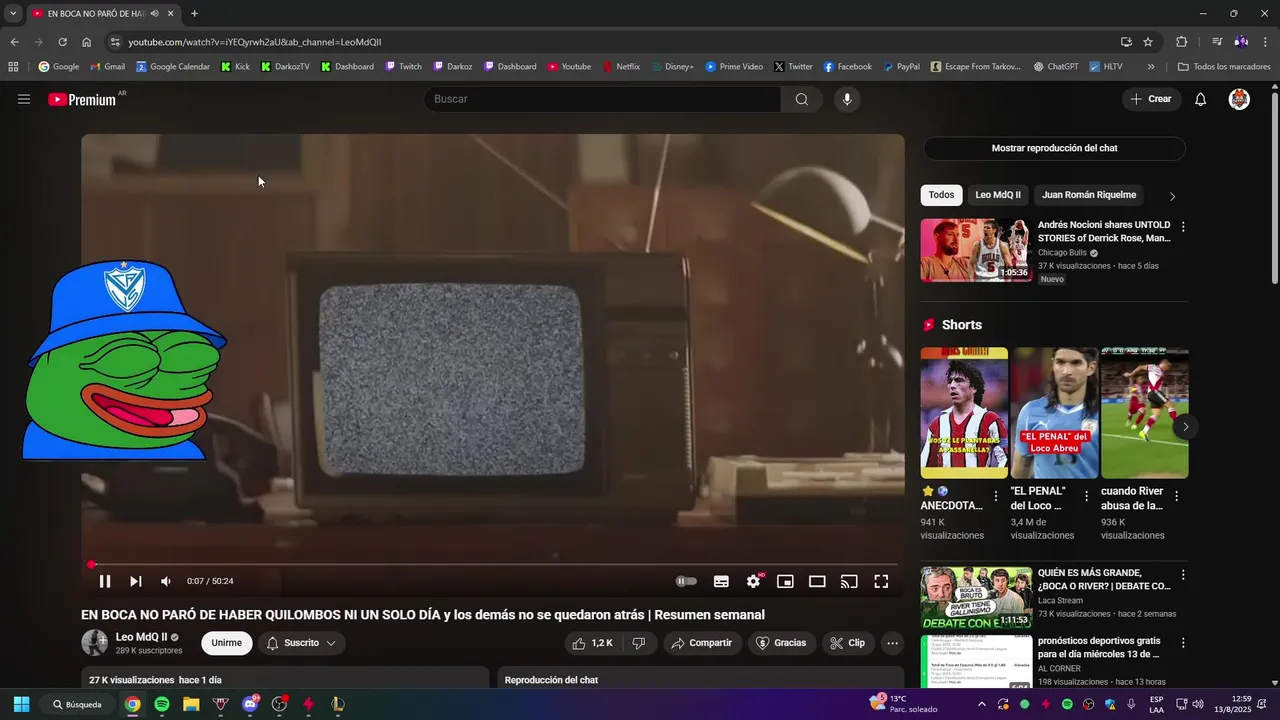The image size is (1280, 720).
Task: Open options for QUIÉN ES MÁS GRANDE
Action: point(1183,575)
